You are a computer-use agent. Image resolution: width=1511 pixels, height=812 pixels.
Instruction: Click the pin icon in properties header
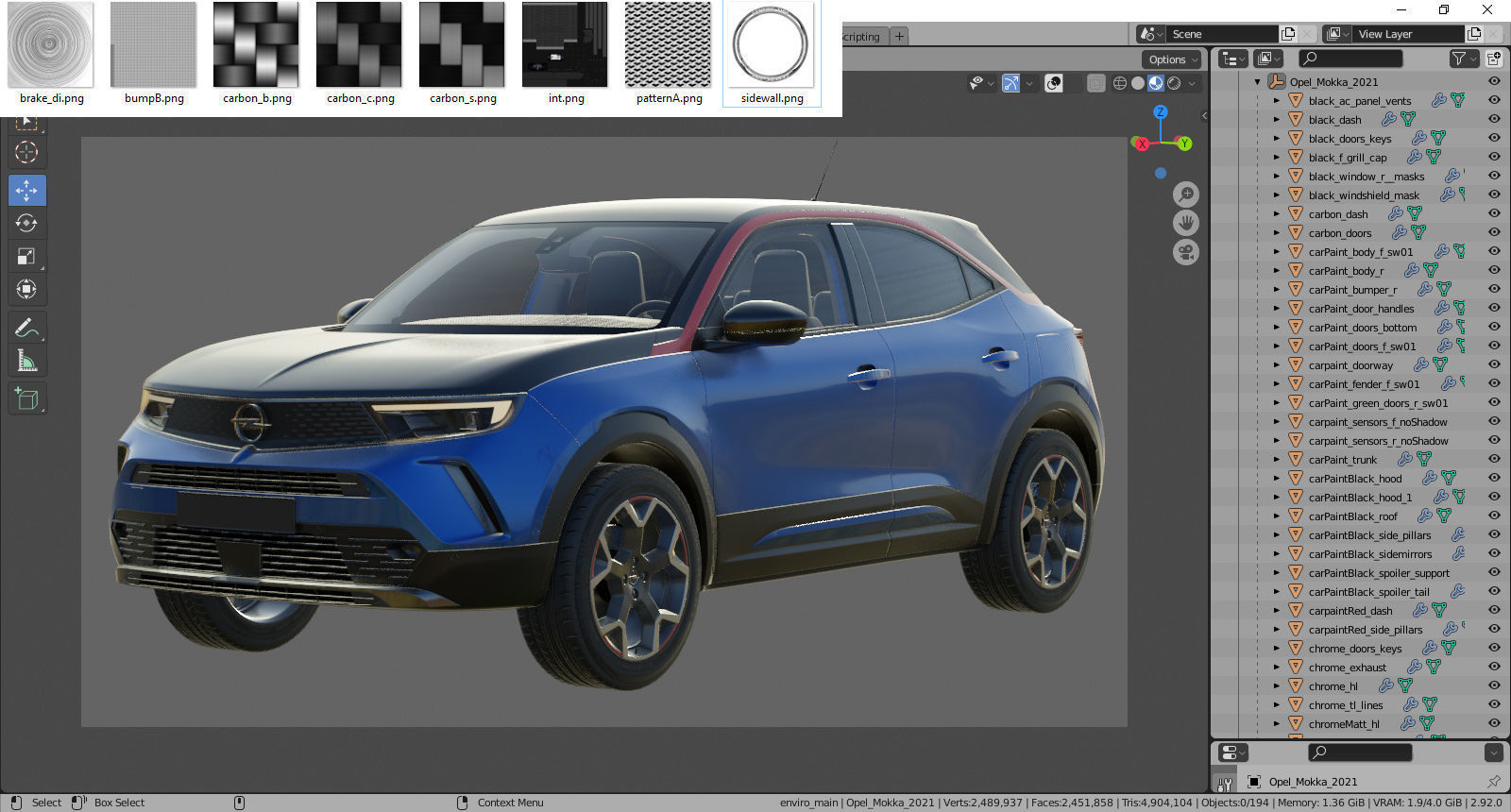pyautogui.click(x=1493, y=781)
